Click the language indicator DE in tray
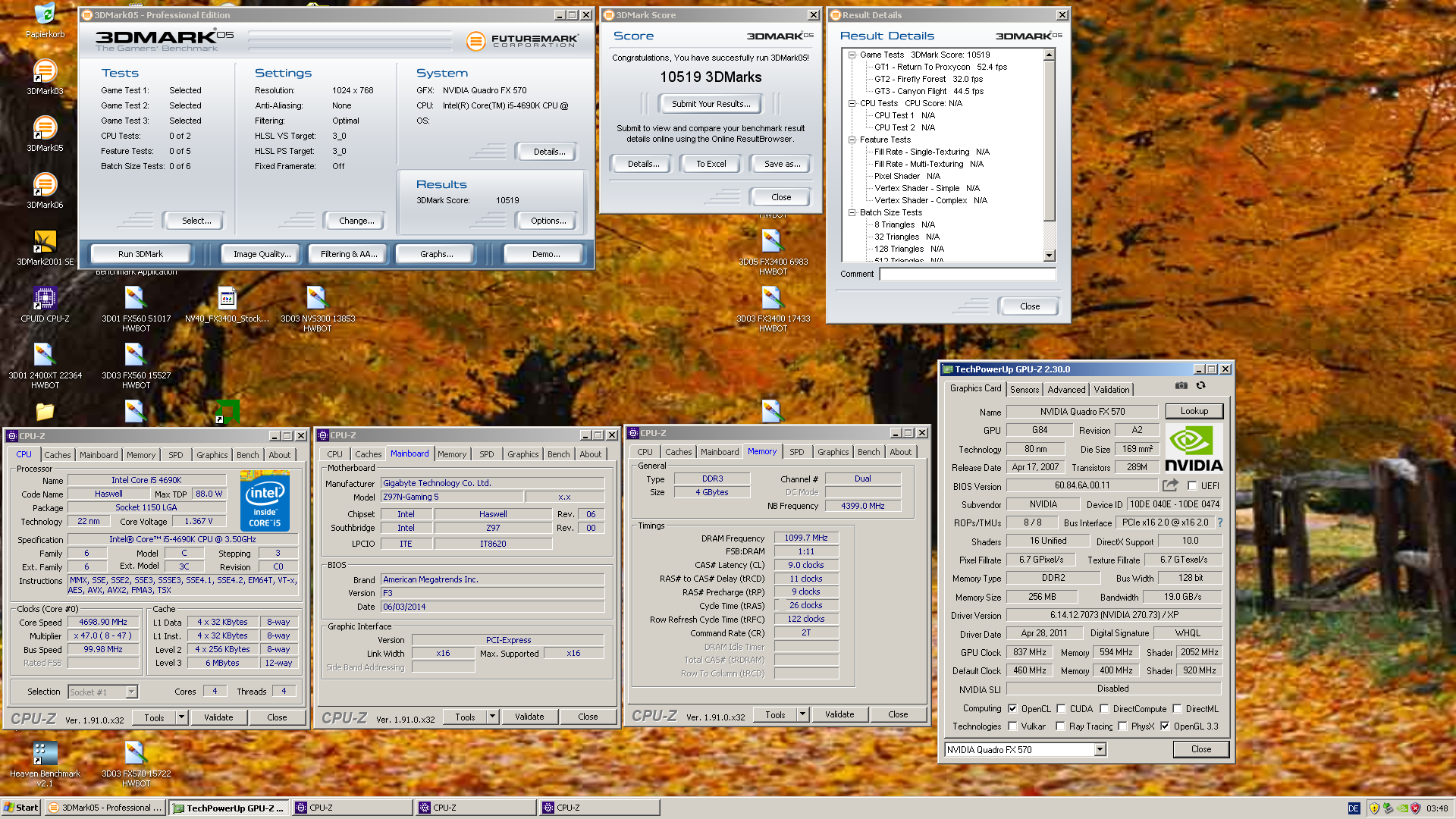 coord(1354,808)
